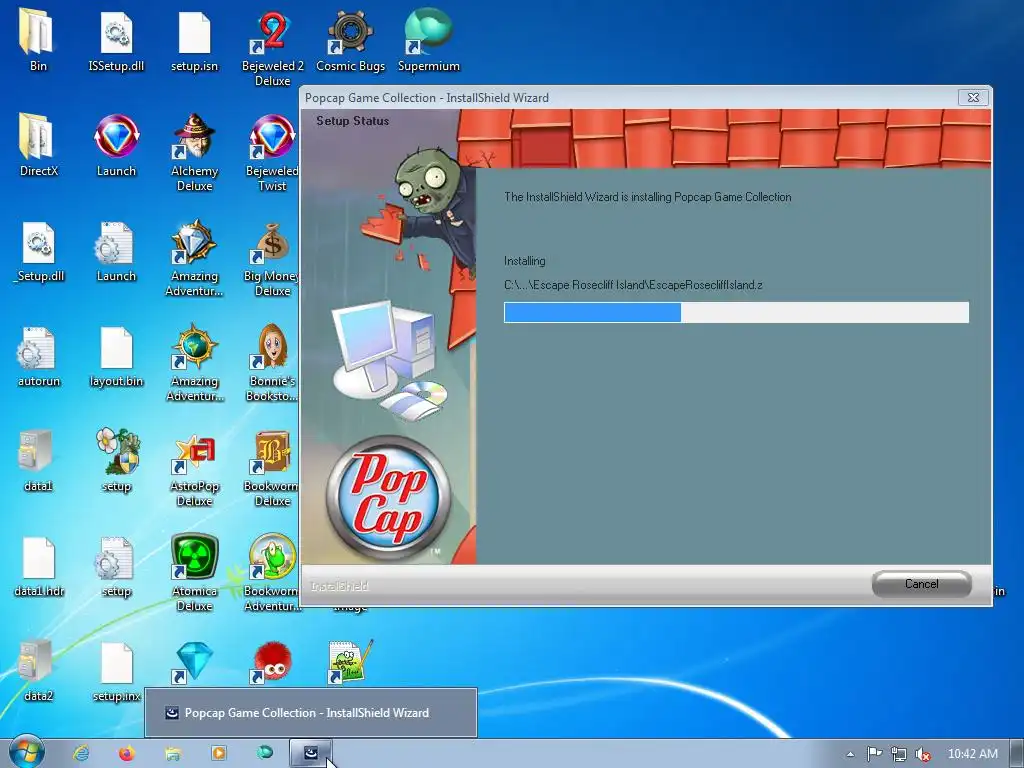
Task: Open the network tray icon
Action: point(899,754)
